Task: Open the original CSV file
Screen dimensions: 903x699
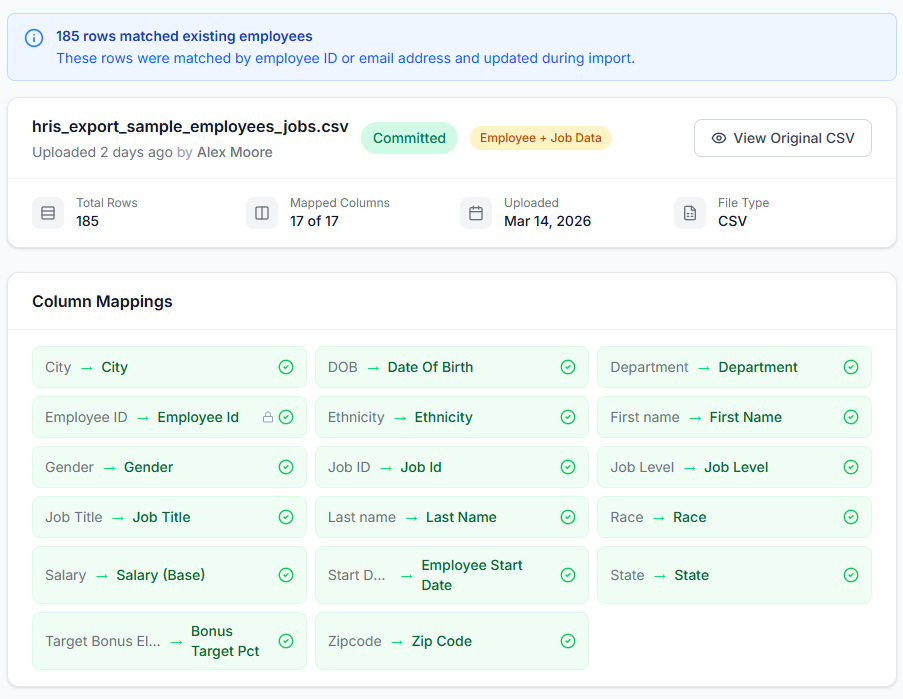Action: point(782,137)
